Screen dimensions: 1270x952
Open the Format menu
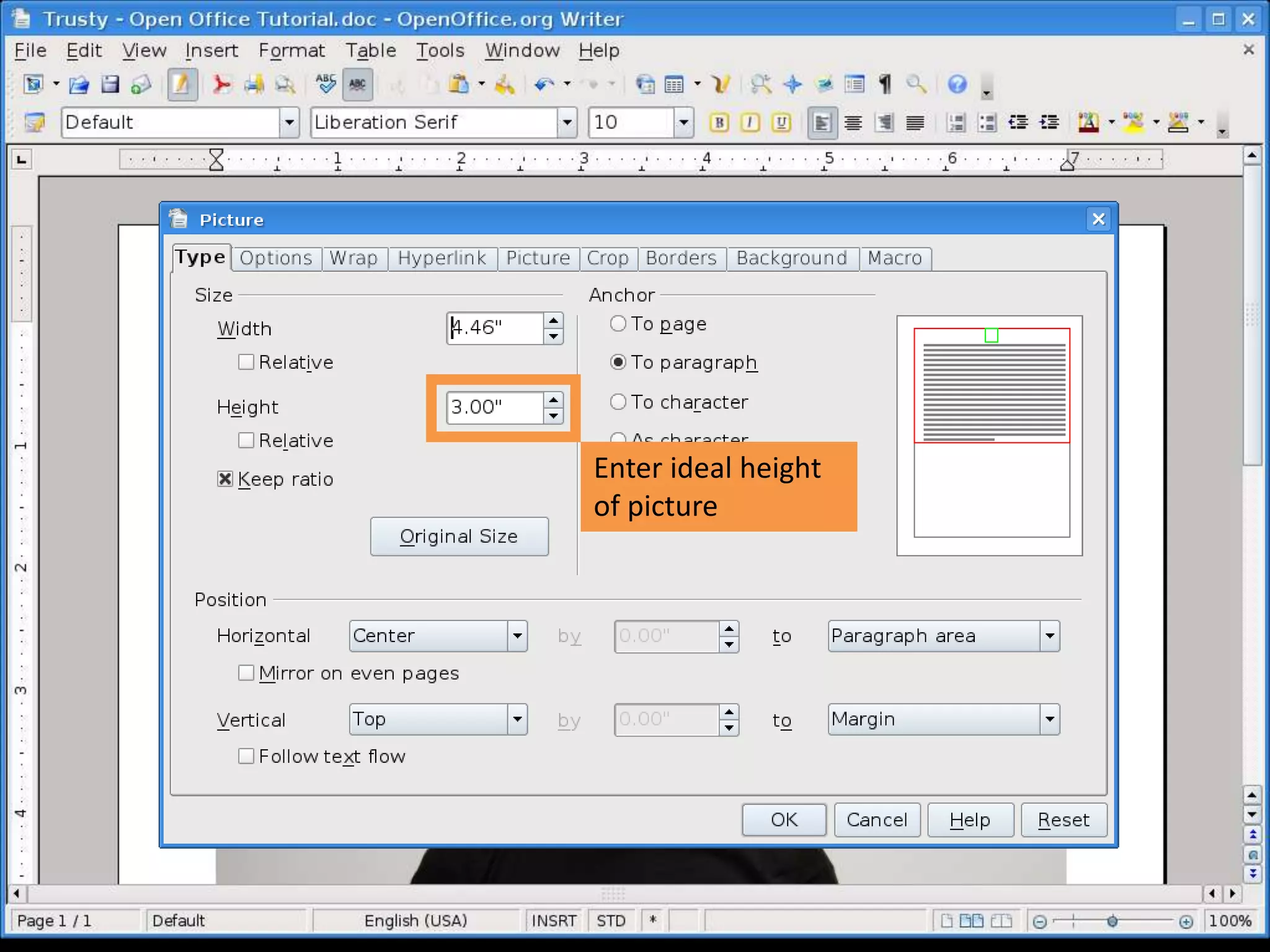[x=291, y=50]
